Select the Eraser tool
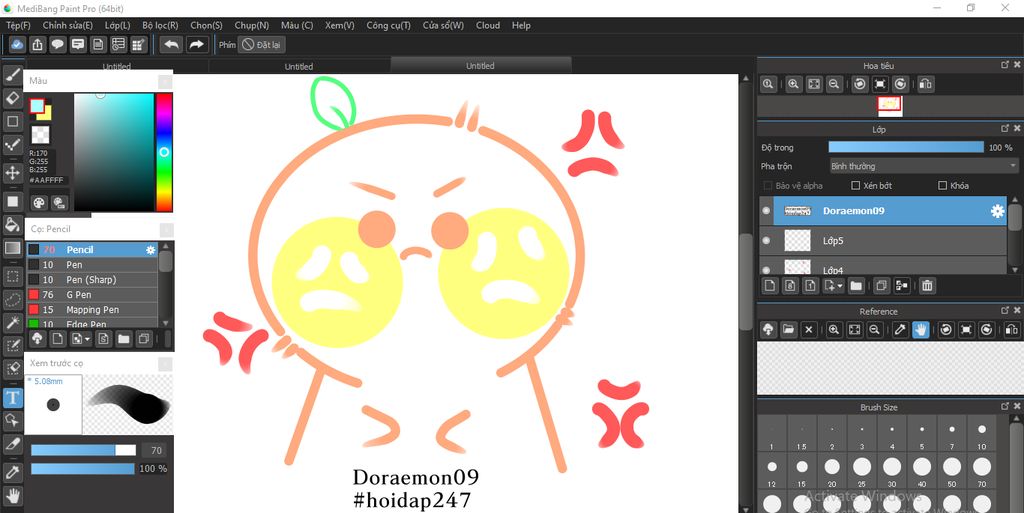 [x=12, y=98]
